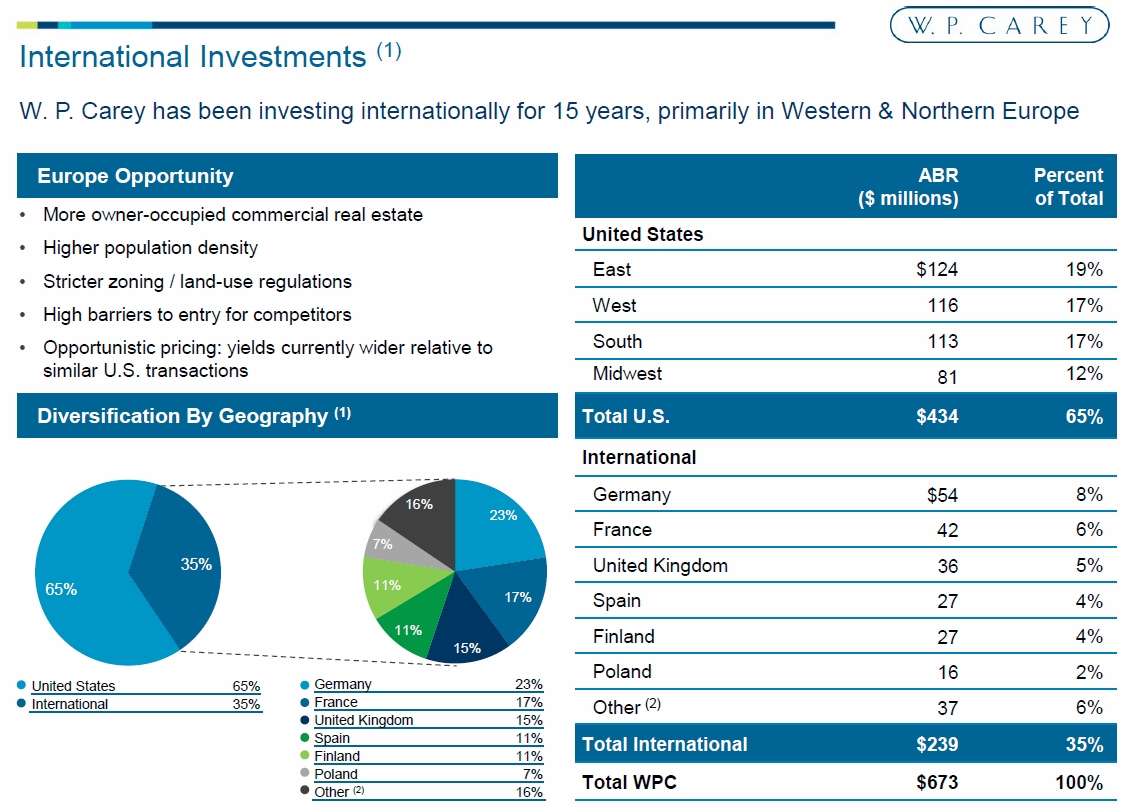Click the 'Opportunistic pricing' bullet text
Image resolution: width=1122 pixels, height=809 pixels.
coord(268,359)
